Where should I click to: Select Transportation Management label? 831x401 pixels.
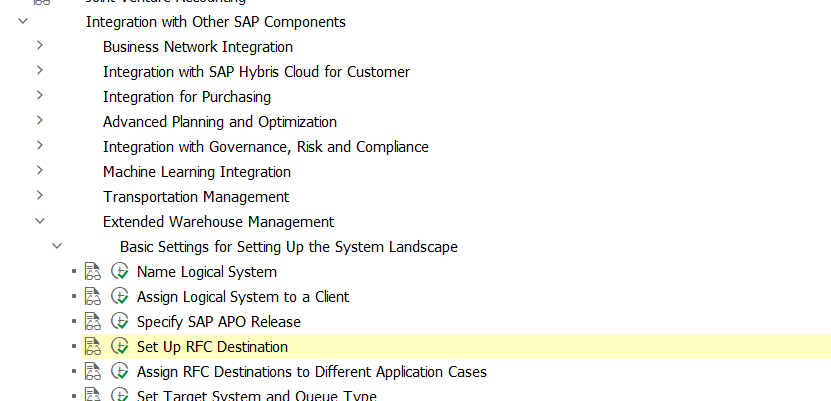point(196,197)
